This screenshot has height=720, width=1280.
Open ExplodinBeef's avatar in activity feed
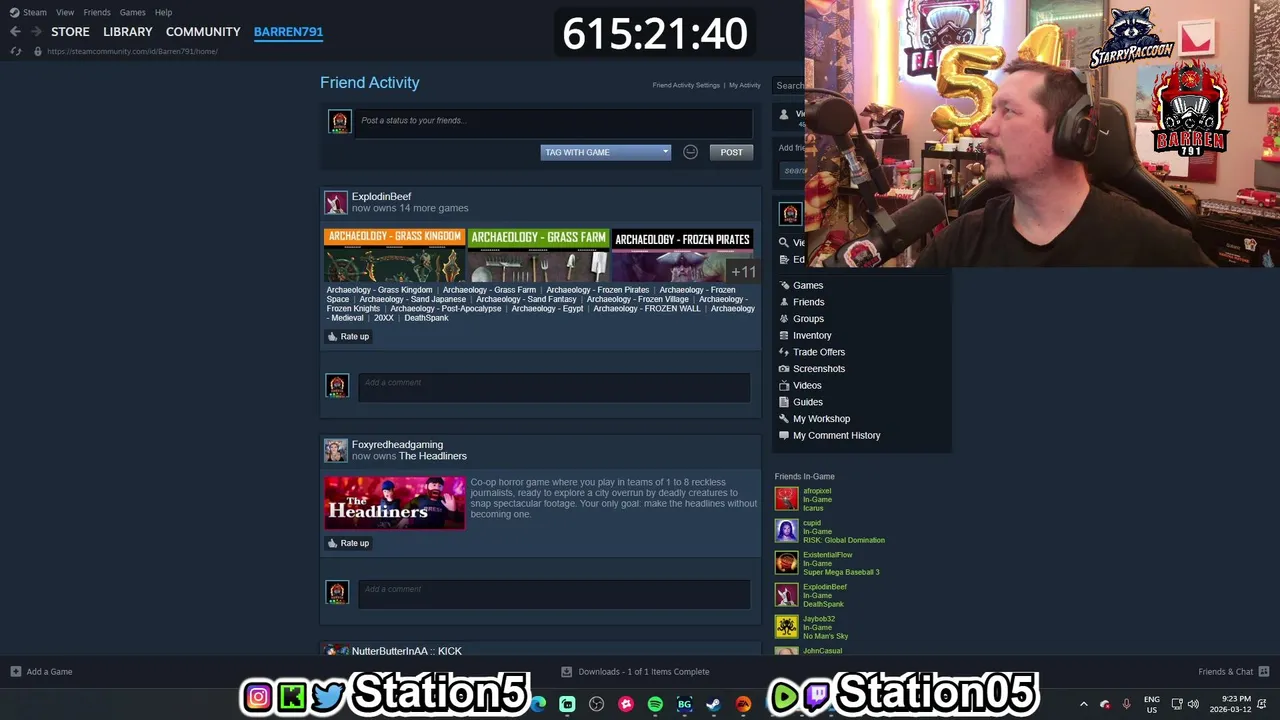coord(336,203)
